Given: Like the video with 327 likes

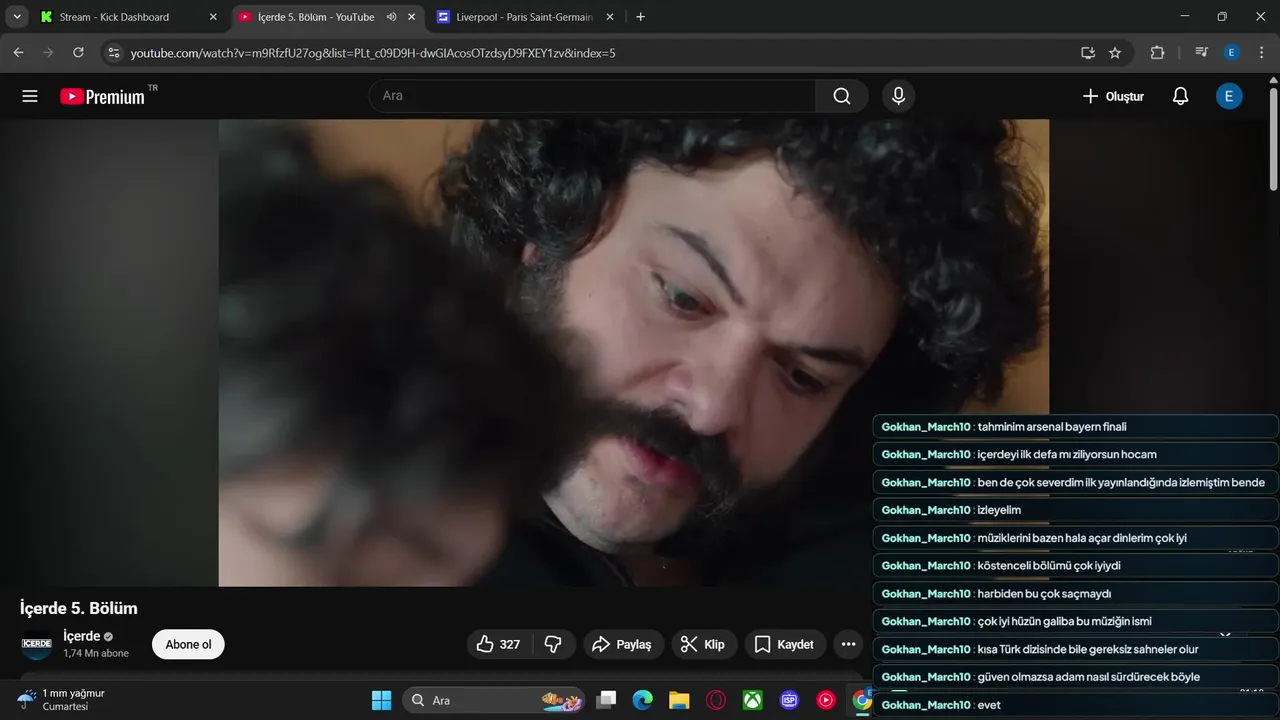Looking at the screenshot, I should coord(499,644).
